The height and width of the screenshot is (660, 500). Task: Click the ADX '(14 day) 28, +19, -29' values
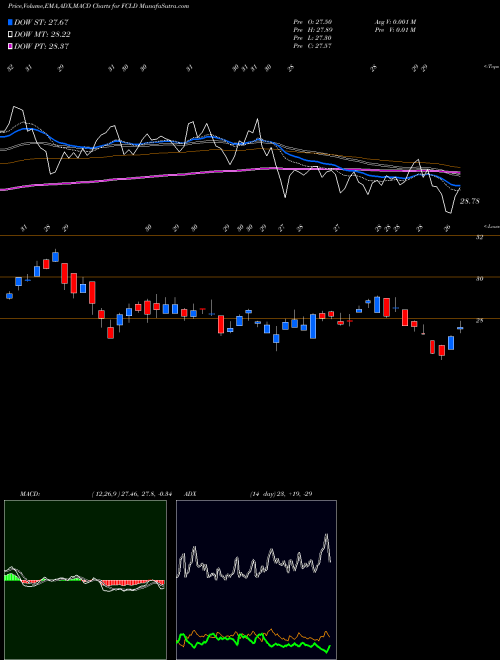click(x=281, y=494)
